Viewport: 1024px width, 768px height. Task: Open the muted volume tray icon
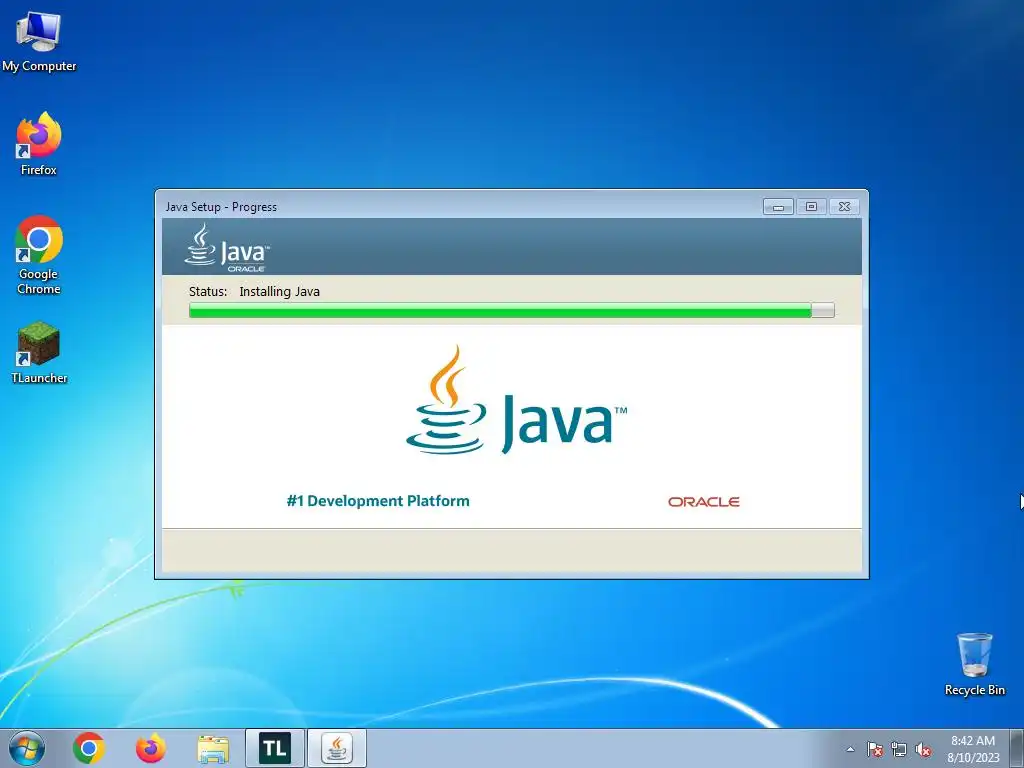[x=923, y=749]
